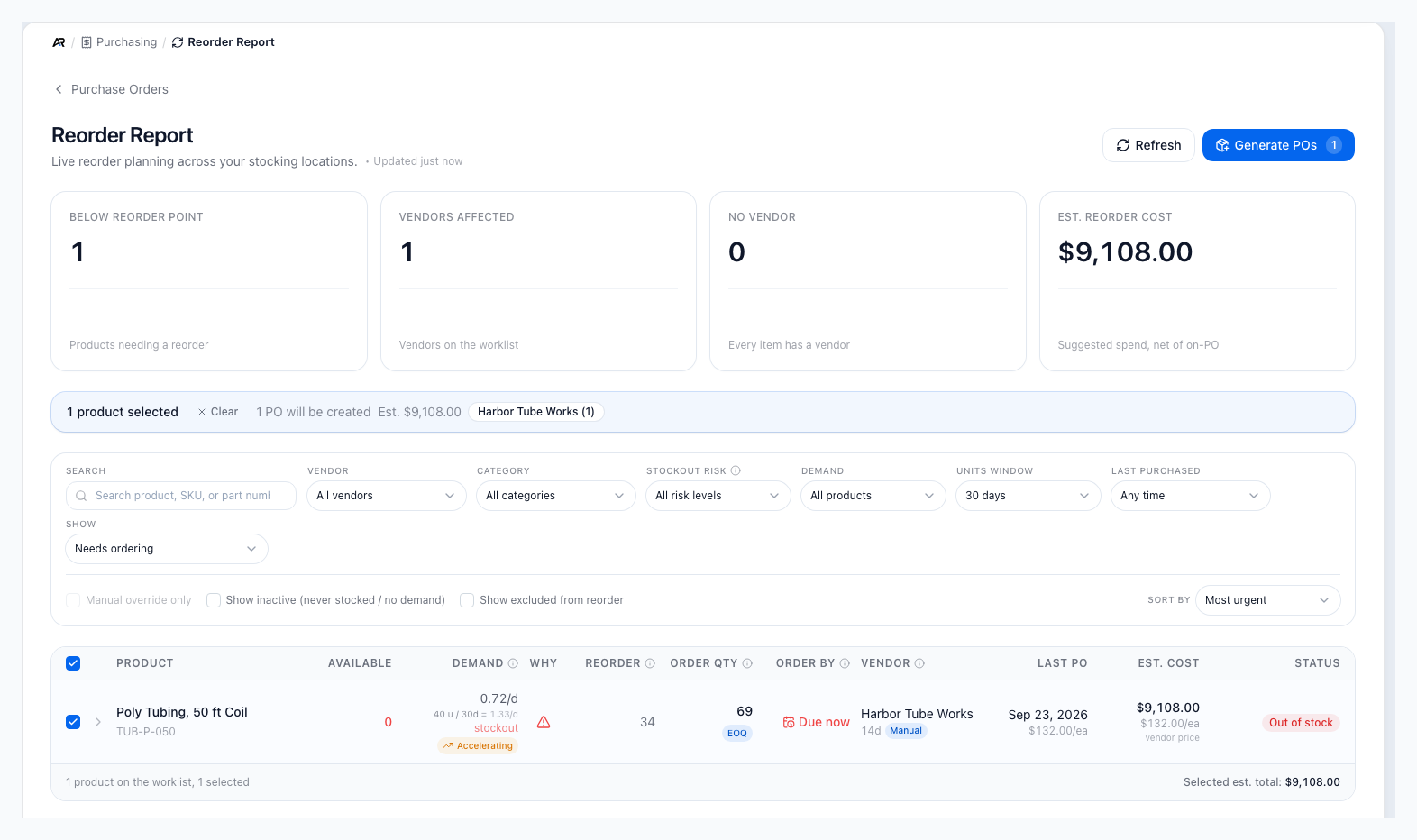Screen dimensions: 1417x840
Task: Enable Show inactive products checkbox
Action: [214, 600]
